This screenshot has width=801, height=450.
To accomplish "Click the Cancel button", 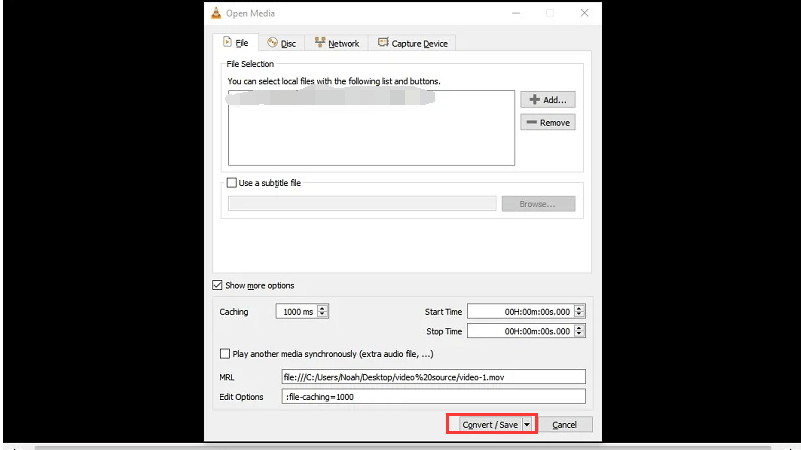I will point(565,425).
